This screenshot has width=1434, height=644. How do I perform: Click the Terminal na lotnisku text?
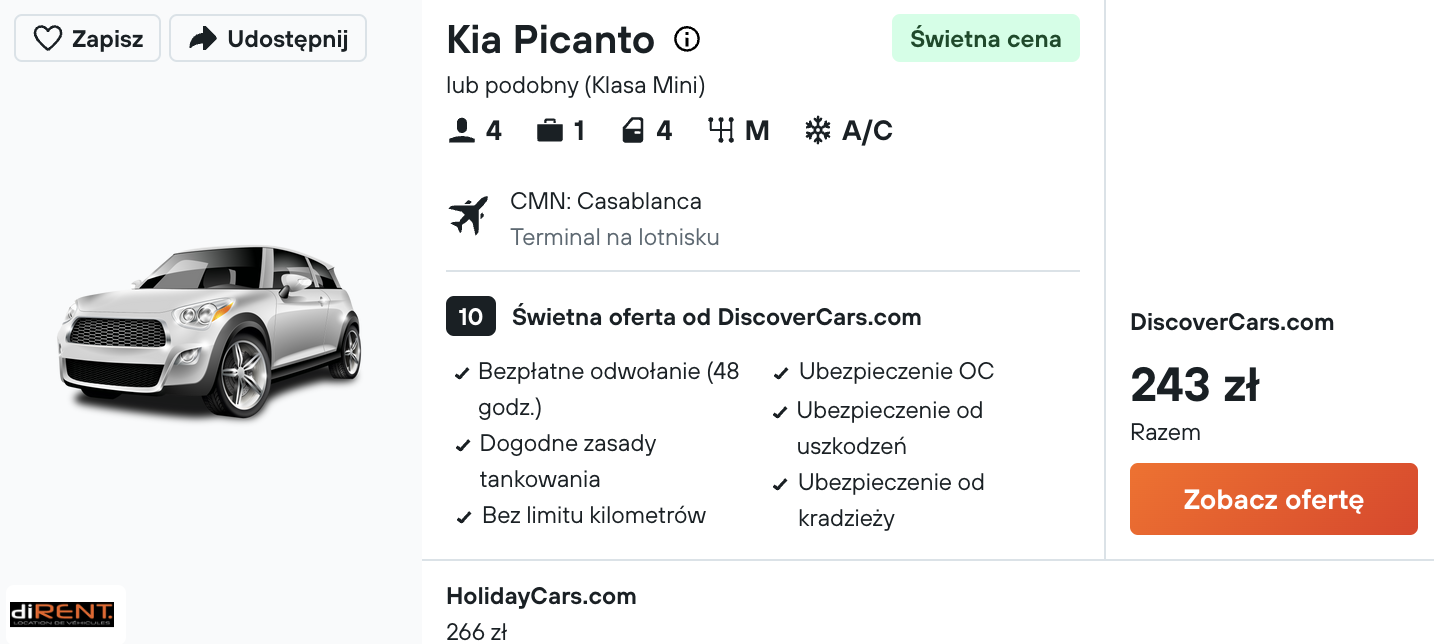(x=615, y=237)
